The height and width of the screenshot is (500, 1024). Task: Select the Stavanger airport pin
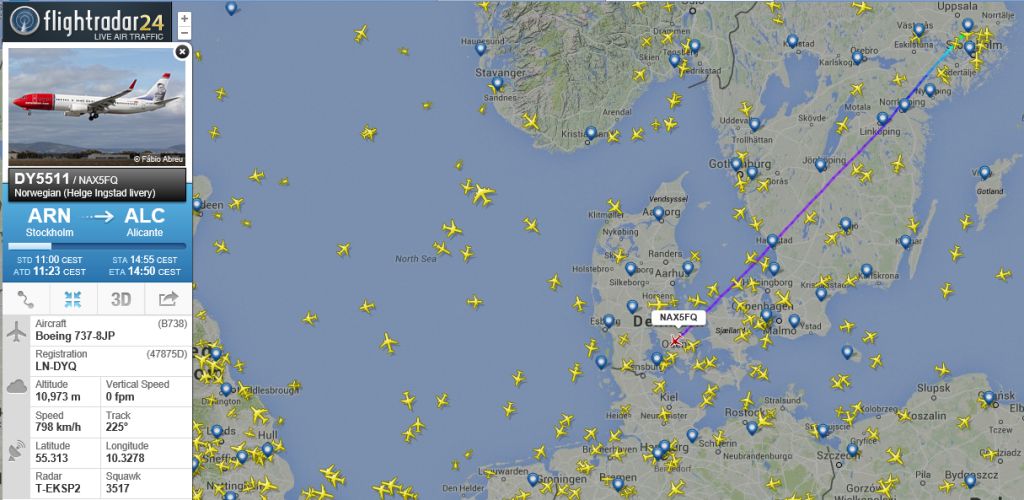(x=498, y=84)
